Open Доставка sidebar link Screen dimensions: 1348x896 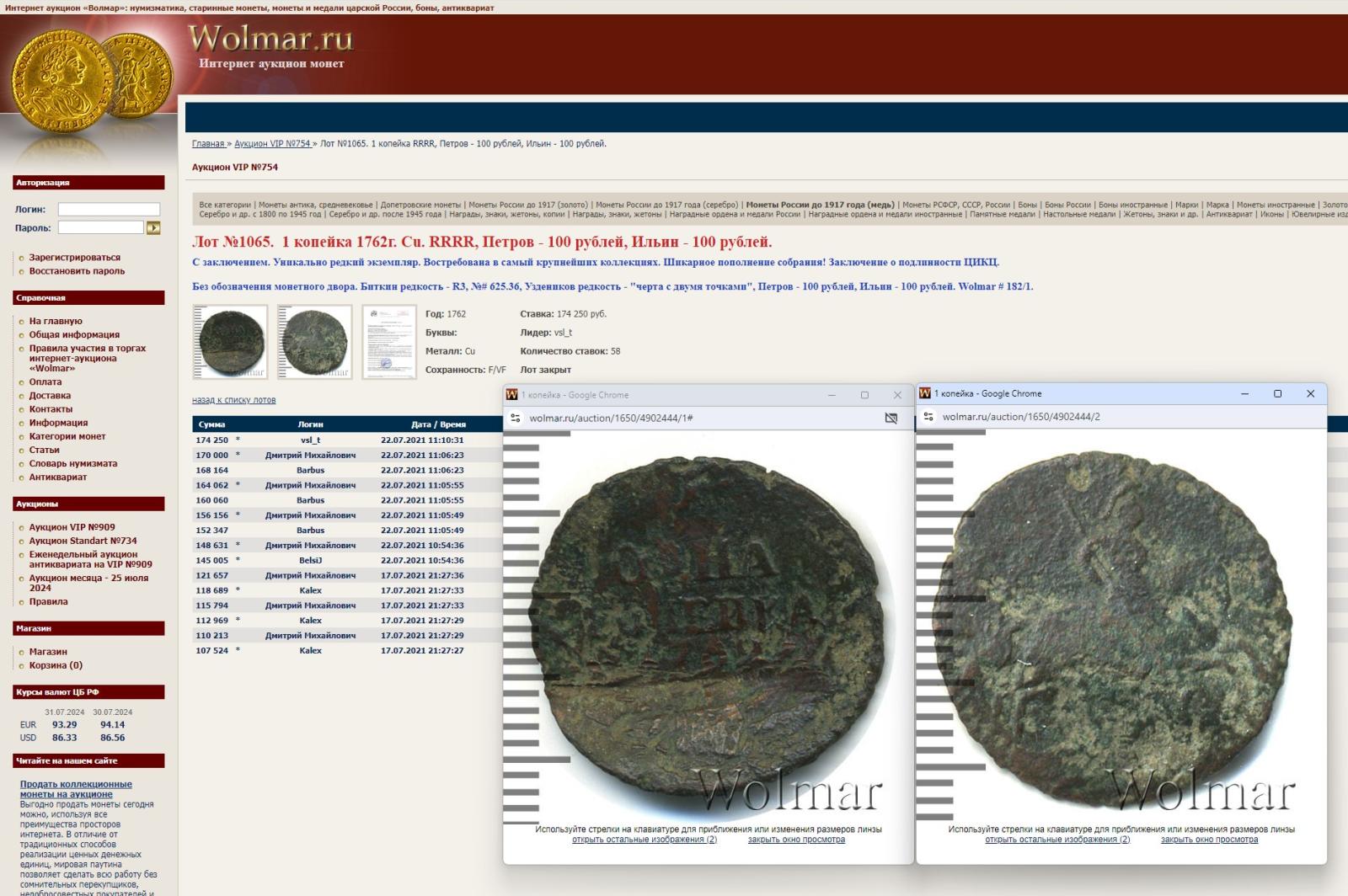click(x=50, y=396)
